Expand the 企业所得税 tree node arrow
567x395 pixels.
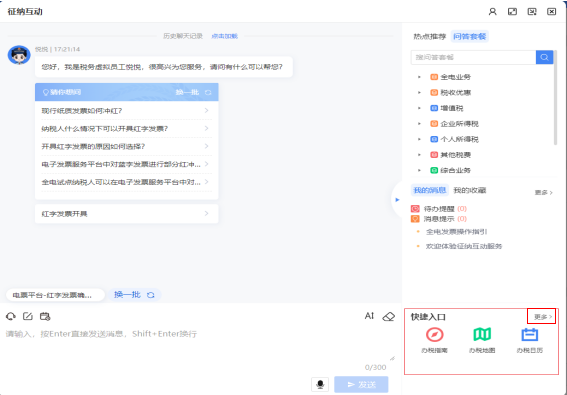tap(419, 124)
